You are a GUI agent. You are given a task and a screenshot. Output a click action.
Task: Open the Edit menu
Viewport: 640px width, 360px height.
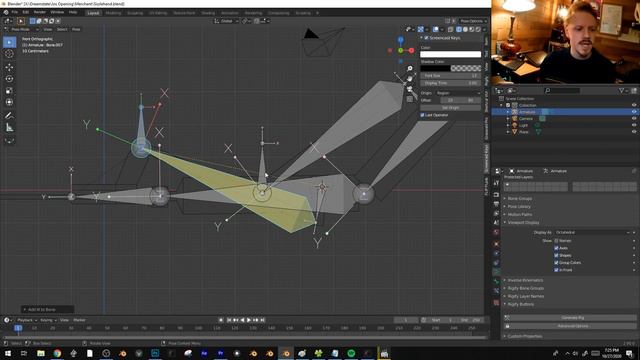pos(26,13)
